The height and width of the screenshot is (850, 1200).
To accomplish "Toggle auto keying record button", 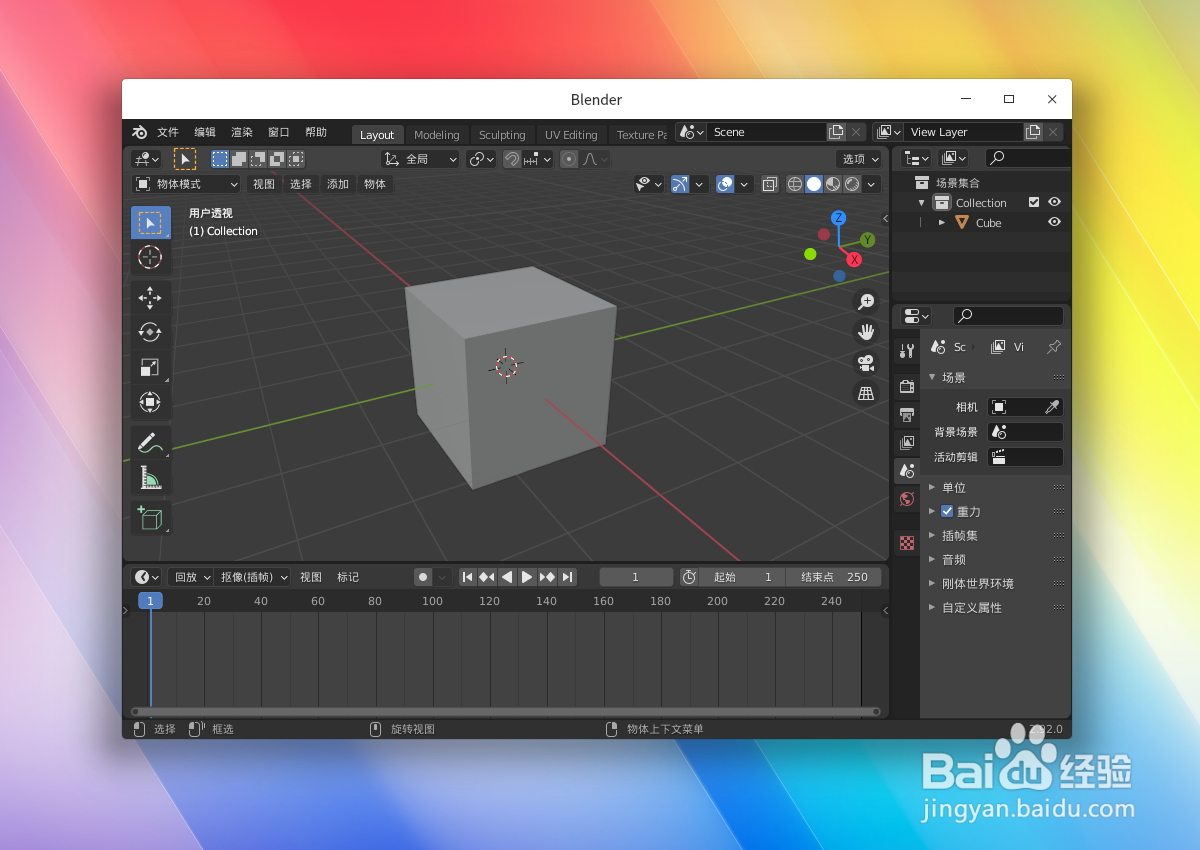I will 424,577.
